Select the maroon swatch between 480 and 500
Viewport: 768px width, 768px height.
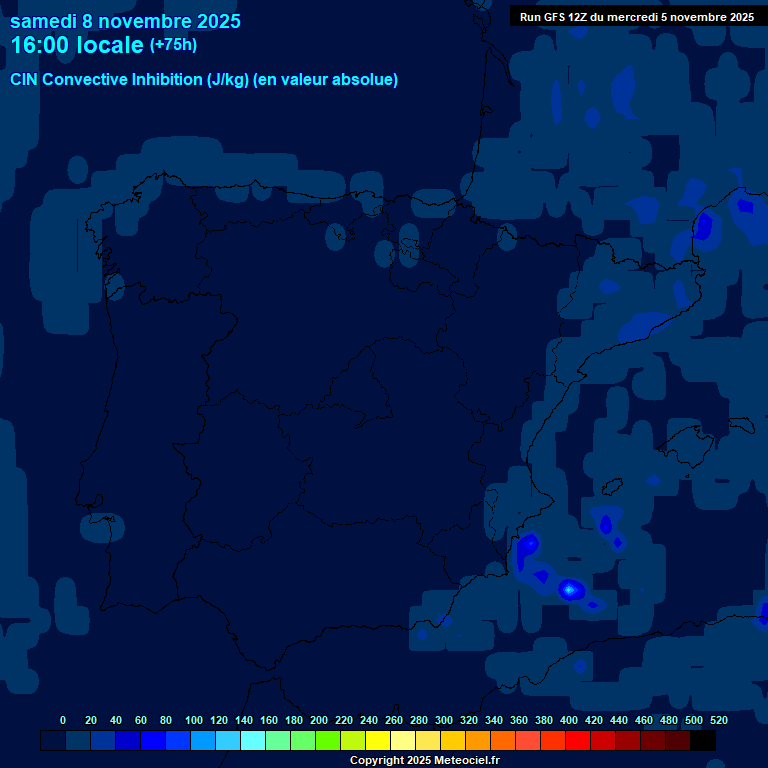tap(677, 740)
